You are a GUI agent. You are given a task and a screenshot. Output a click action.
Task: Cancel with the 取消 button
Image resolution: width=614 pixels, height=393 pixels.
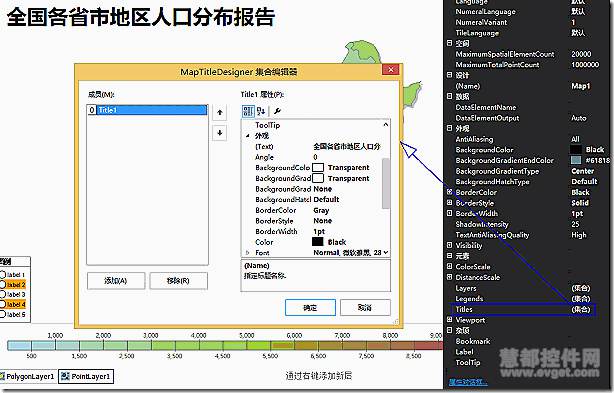point(365,308)
